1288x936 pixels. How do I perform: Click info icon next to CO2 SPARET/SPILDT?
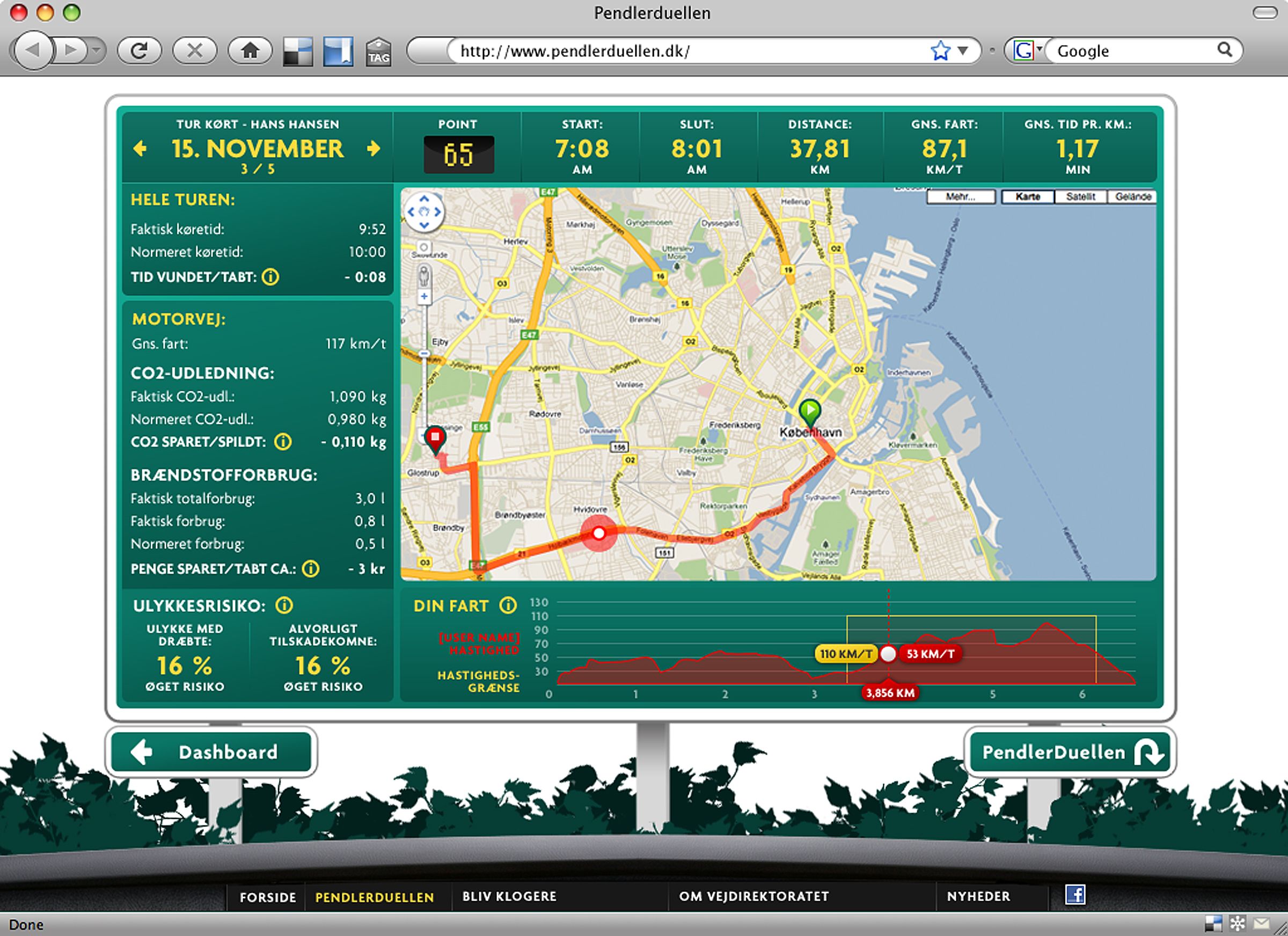283,442
